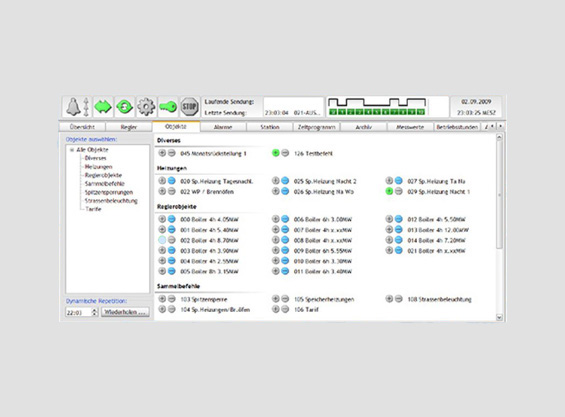Collapse the Alle Objekte tree node
Image resolution: width=565 pixels, height=417 pixels.
[72, 150]
